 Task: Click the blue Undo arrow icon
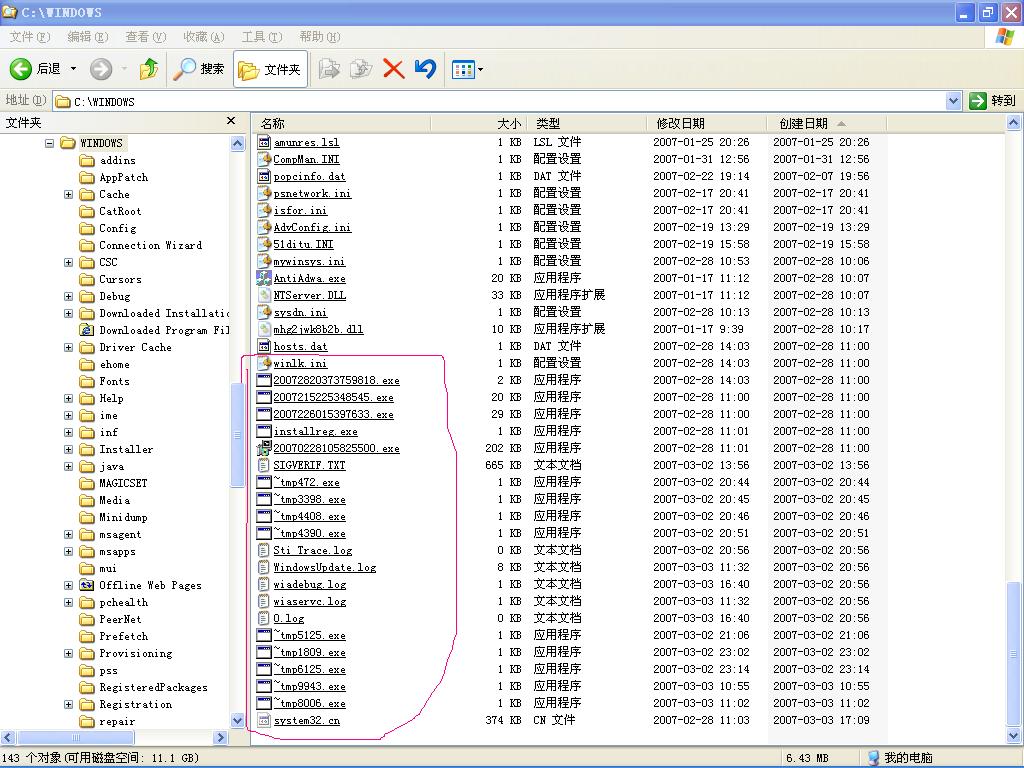click(425, 69)
